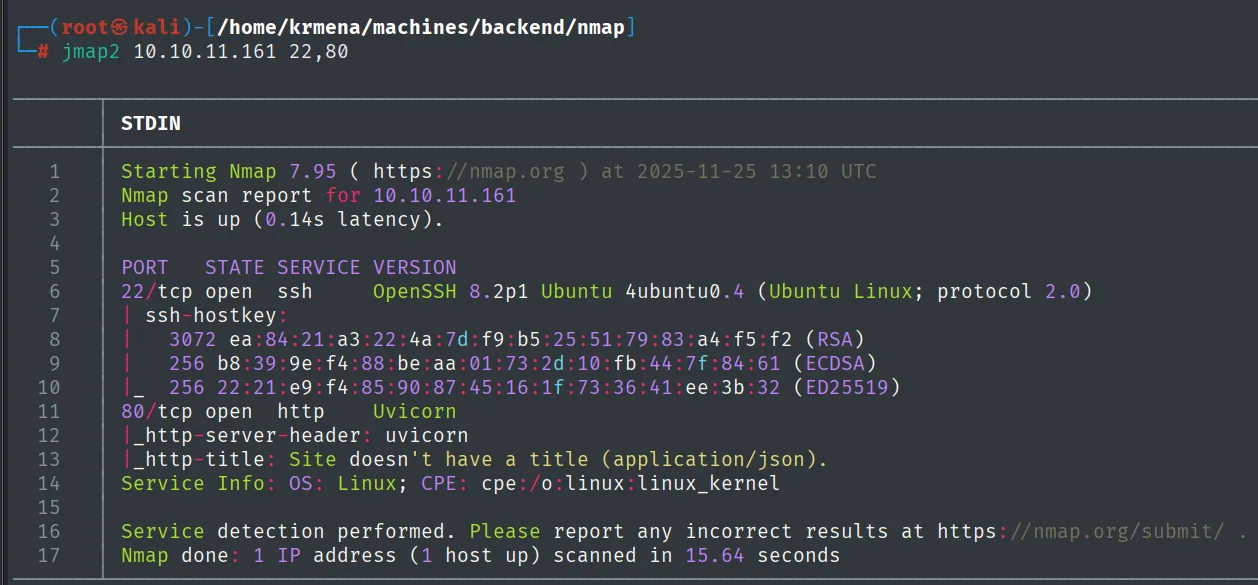1258x585 pixels.
Task: Click the SERVICE column header
Action: (x=319, y=267)
